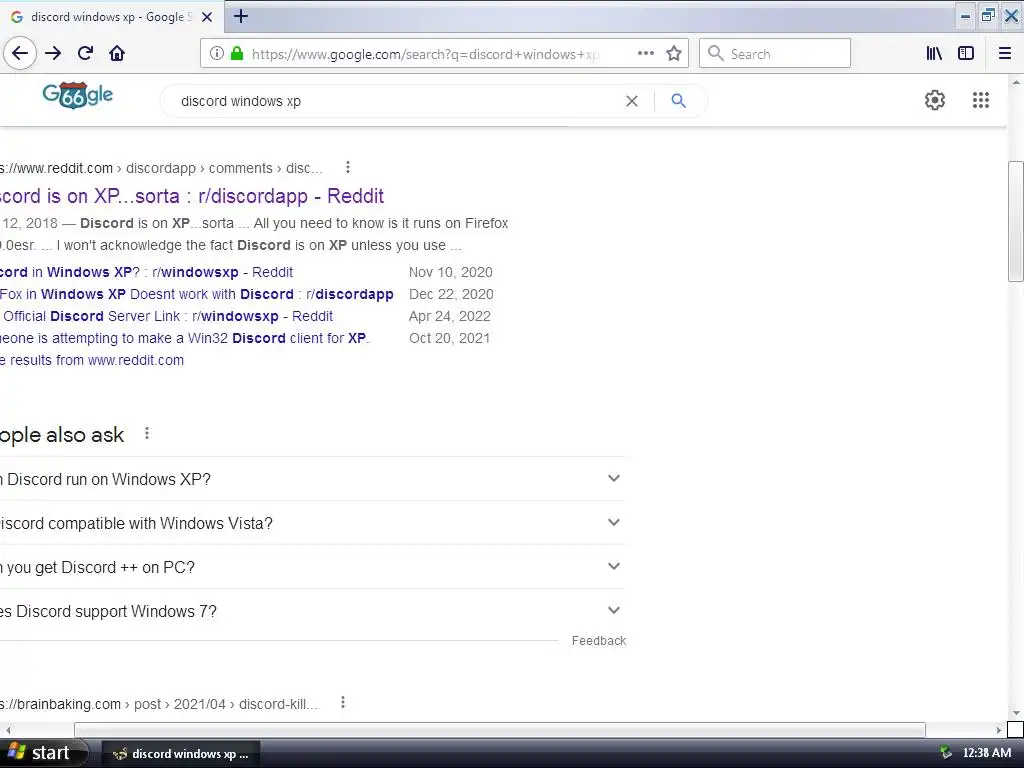Viewport: 1024px width, 768px height.
Task: Open 'Official Discord Server Link' Reddit link
Action: click(167, 316)
